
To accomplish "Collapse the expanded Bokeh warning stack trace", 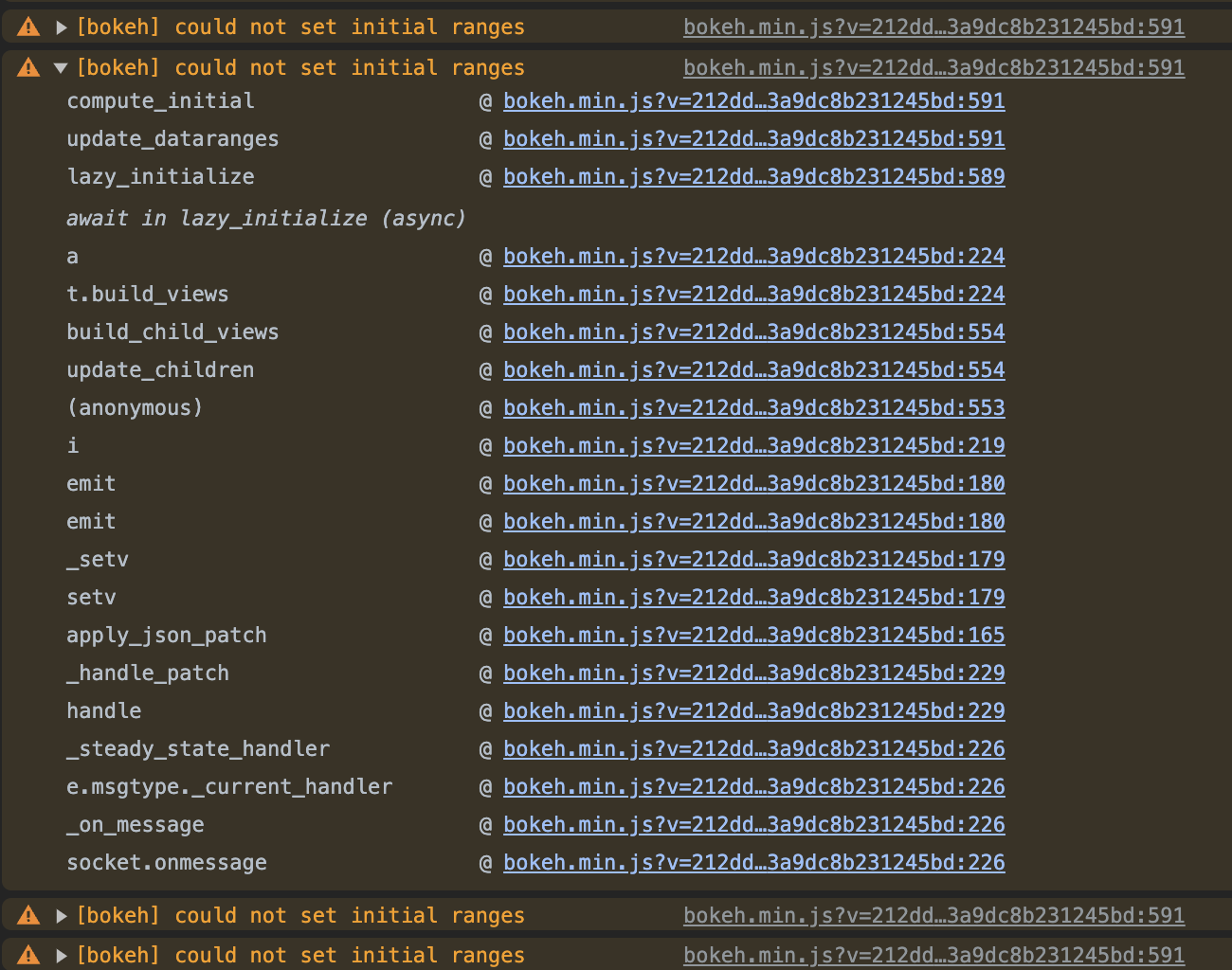I will point(61,67).
